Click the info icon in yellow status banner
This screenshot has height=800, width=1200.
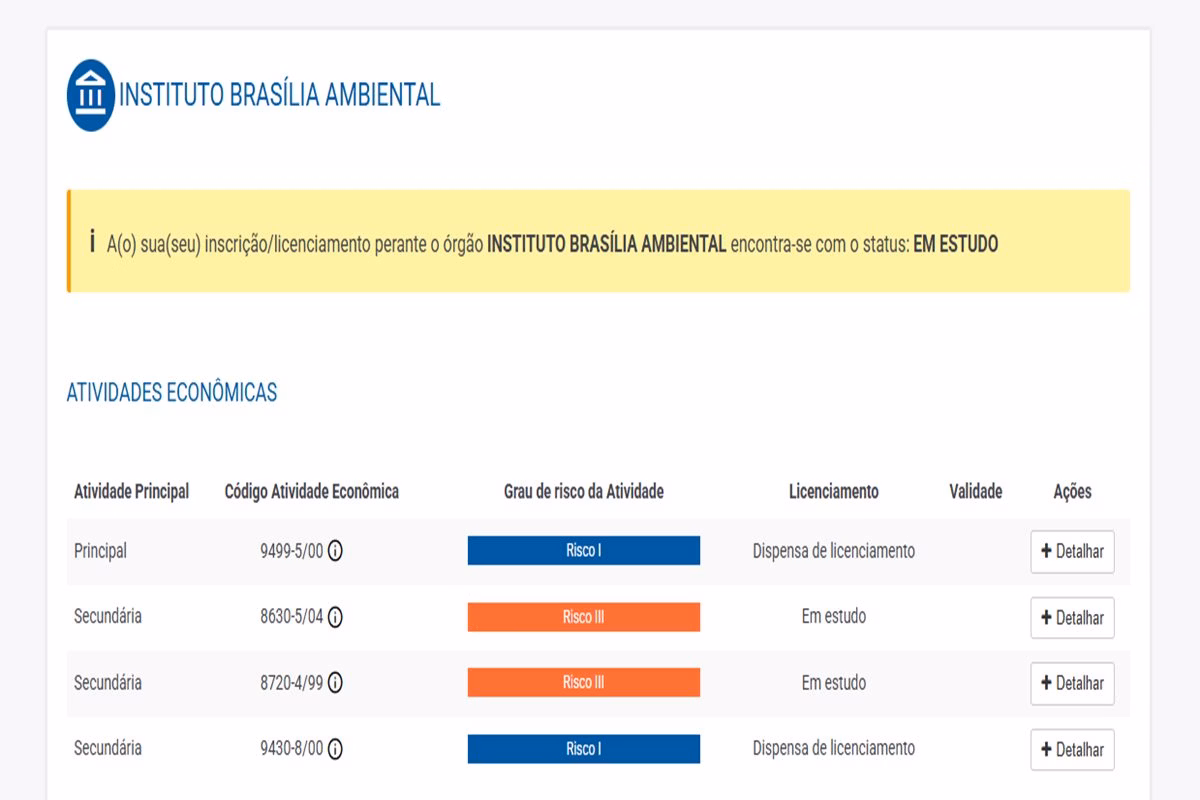(x=92, y=242)
